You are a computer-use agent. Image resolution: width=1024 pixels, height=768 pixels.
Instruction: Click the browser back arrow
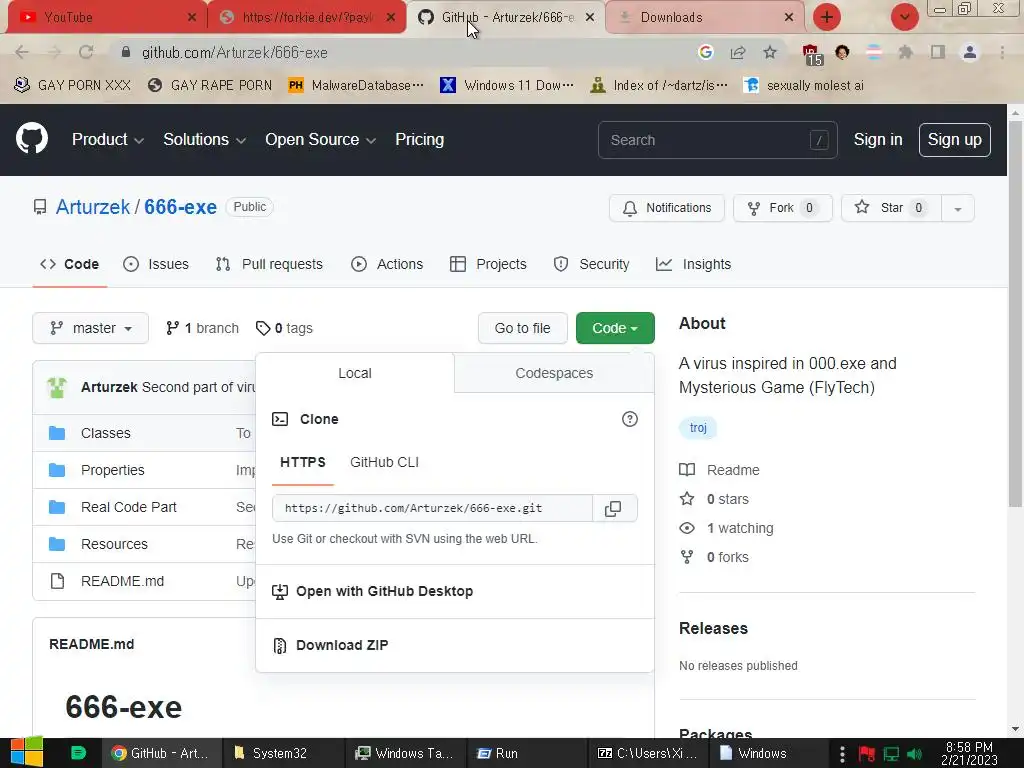click(x=22, y=52)
